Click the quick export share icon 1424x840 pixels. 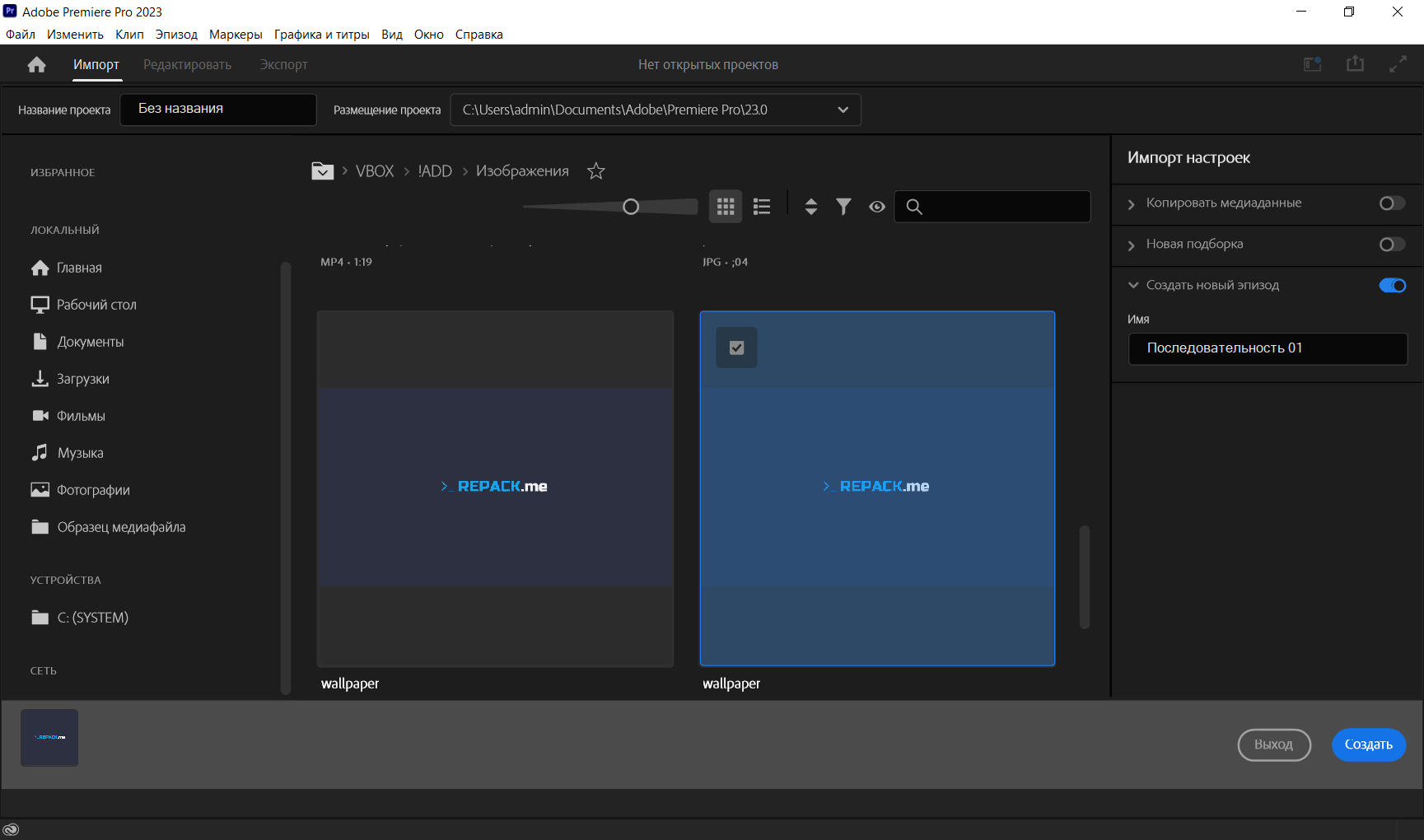1355,64
